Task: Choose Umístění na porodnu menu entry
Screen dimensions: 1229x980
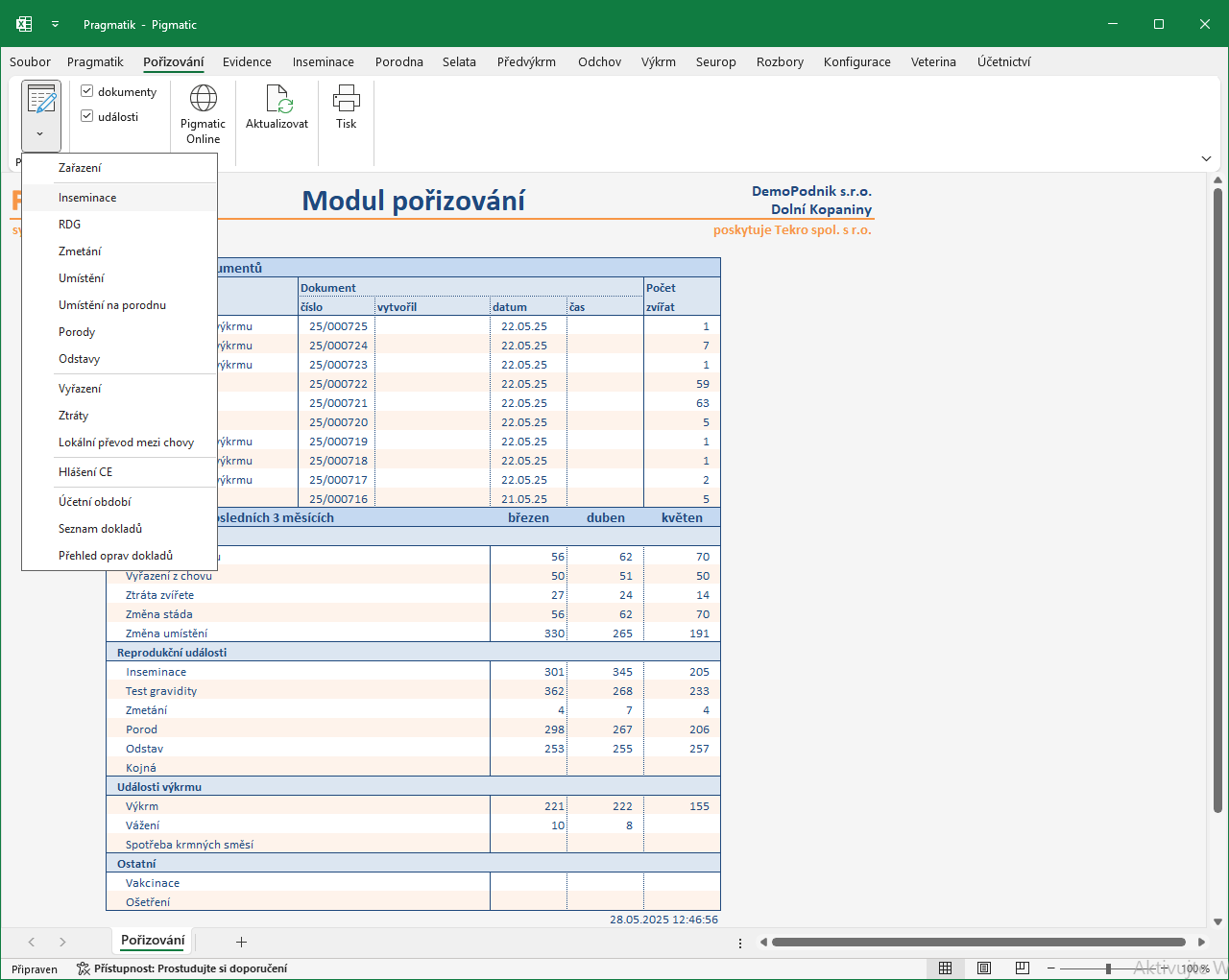Action: [120, 305]
